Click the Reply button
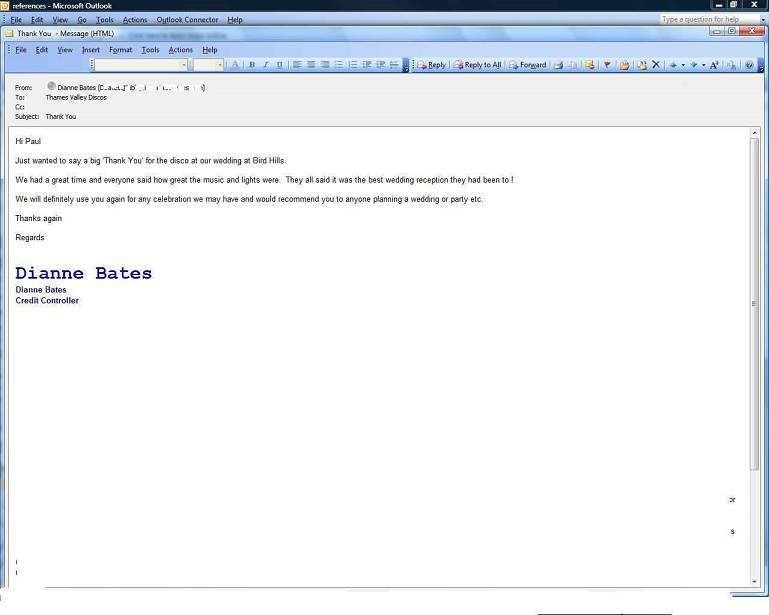The width and height of the screenshot is (769, 615). (431, 65)
